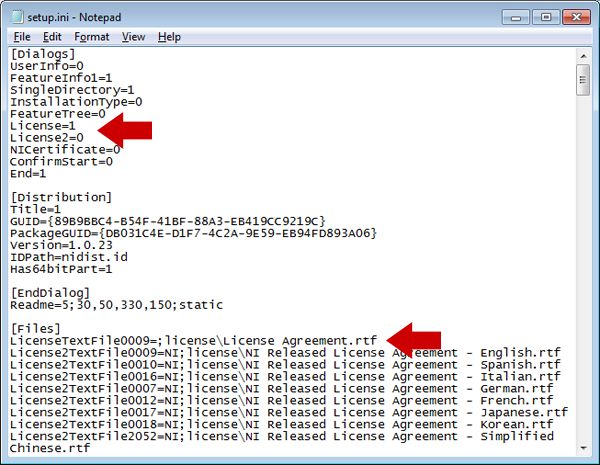Click the License2TextFile0009 English.rtf line

pyautogui.click(x=285, y=353)
